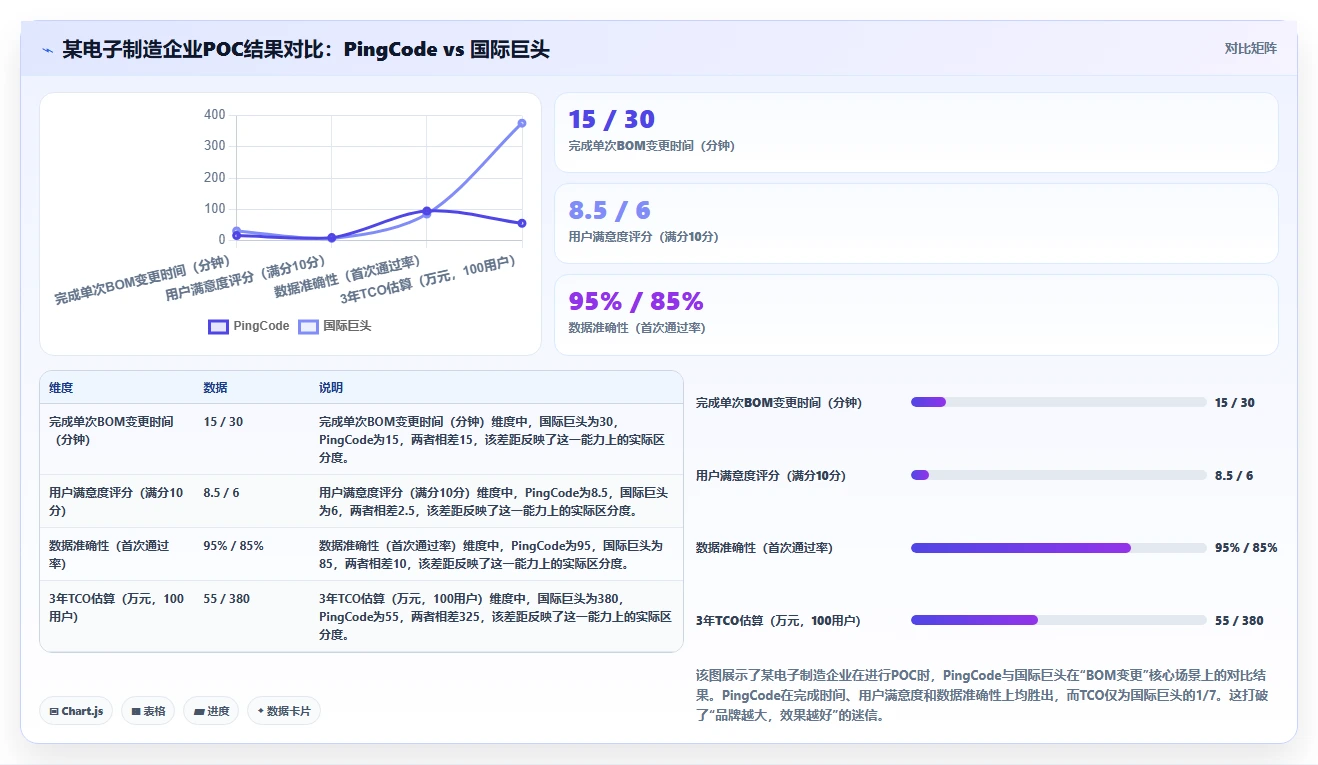Select the 数据卡片 tag chip
1318x765 pixels.
pyautogui.click(x=284, y=711)
